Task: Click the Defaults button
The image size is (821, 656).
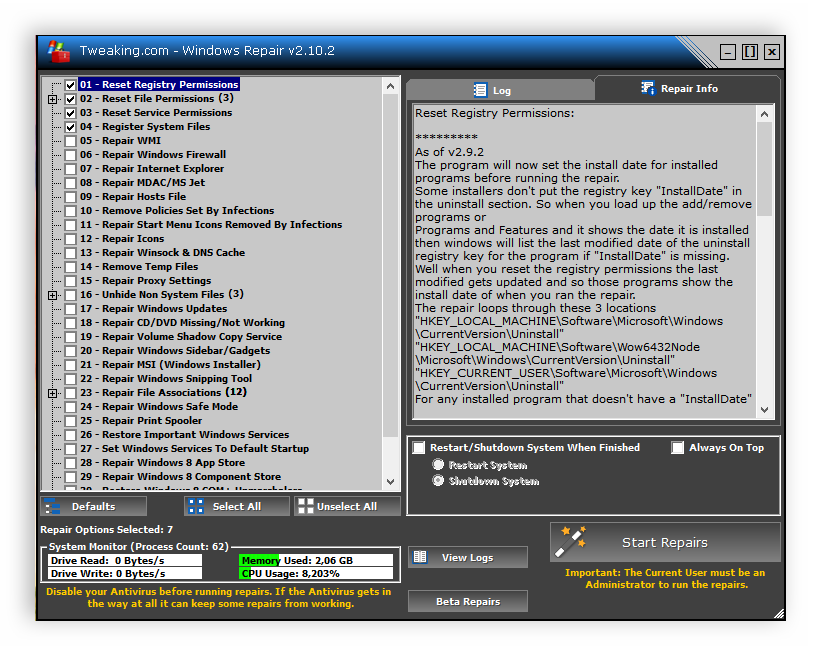Action: [x=94, y=506]
